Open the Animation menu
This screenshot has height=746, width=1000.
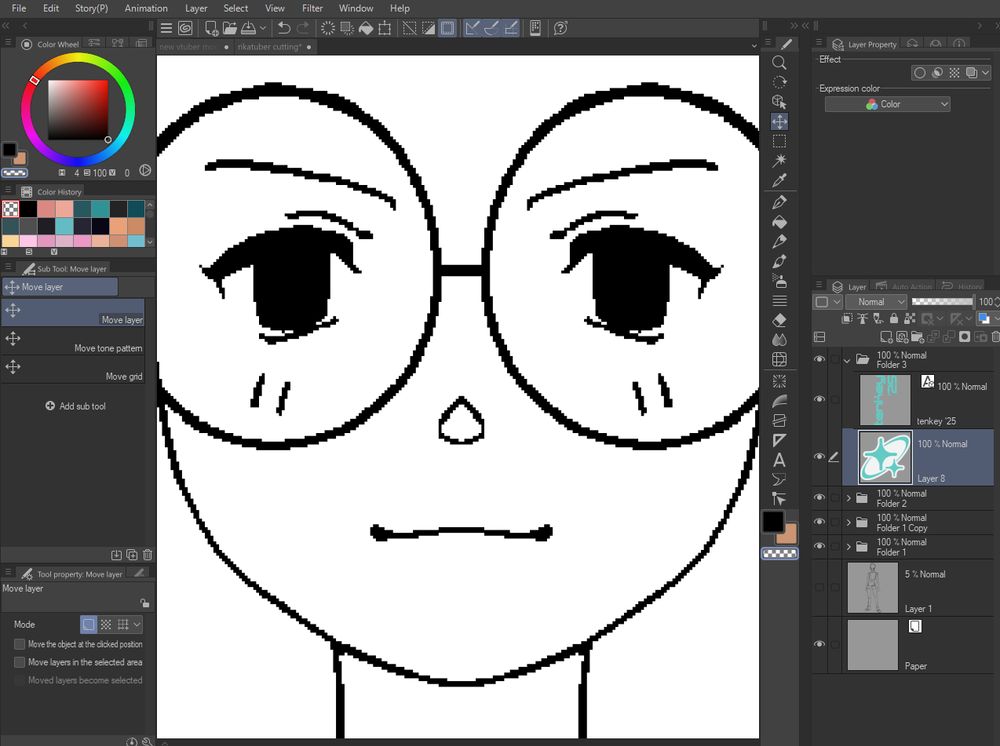point(146,8)
